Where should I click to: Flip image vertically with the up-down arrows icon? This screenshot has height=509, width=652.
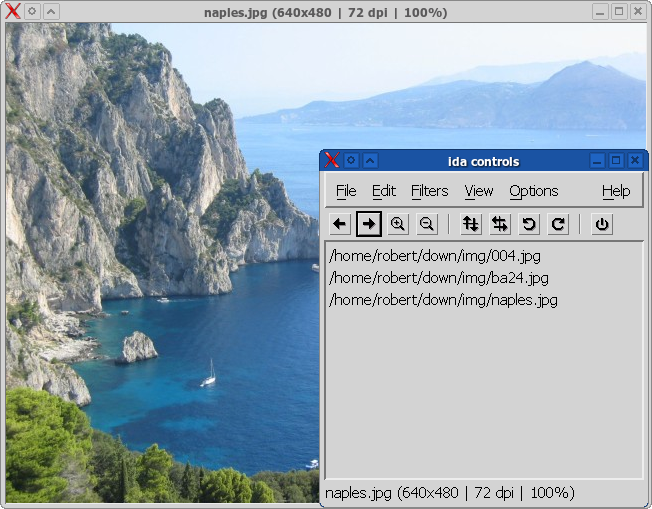coord(471,224)
